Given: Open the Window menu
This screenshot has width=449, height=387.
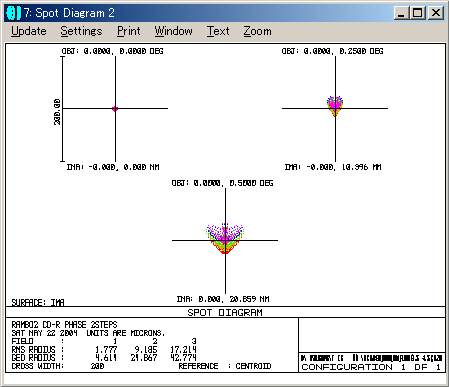Looking at the screenshot, I should click(173, 31).
